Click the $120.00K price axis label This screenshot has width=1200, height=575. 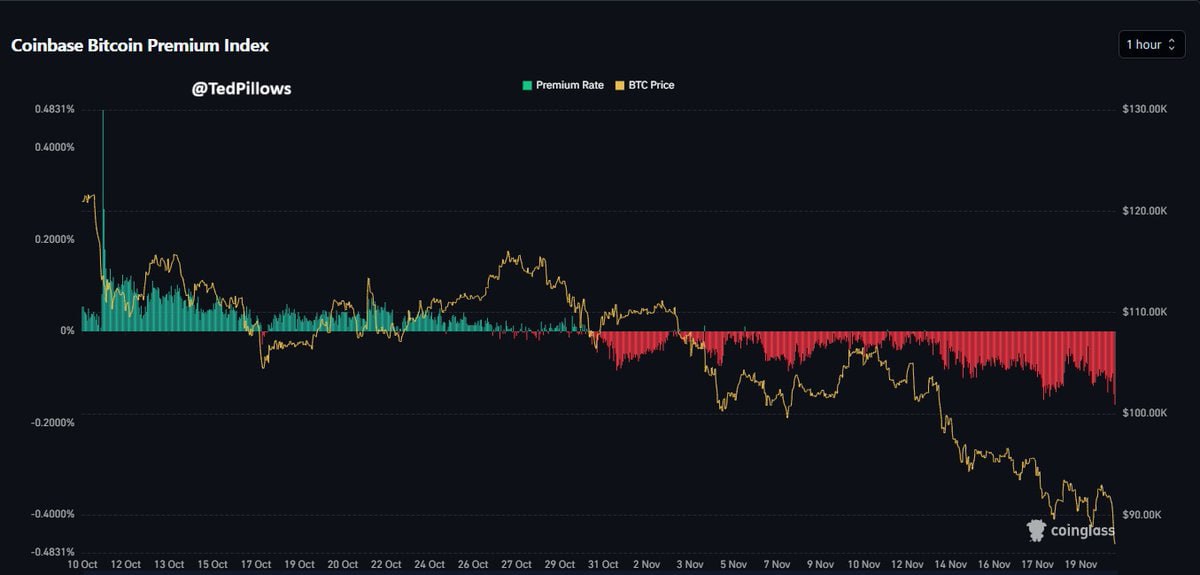pyautogui.click(x=1145, y=211)
